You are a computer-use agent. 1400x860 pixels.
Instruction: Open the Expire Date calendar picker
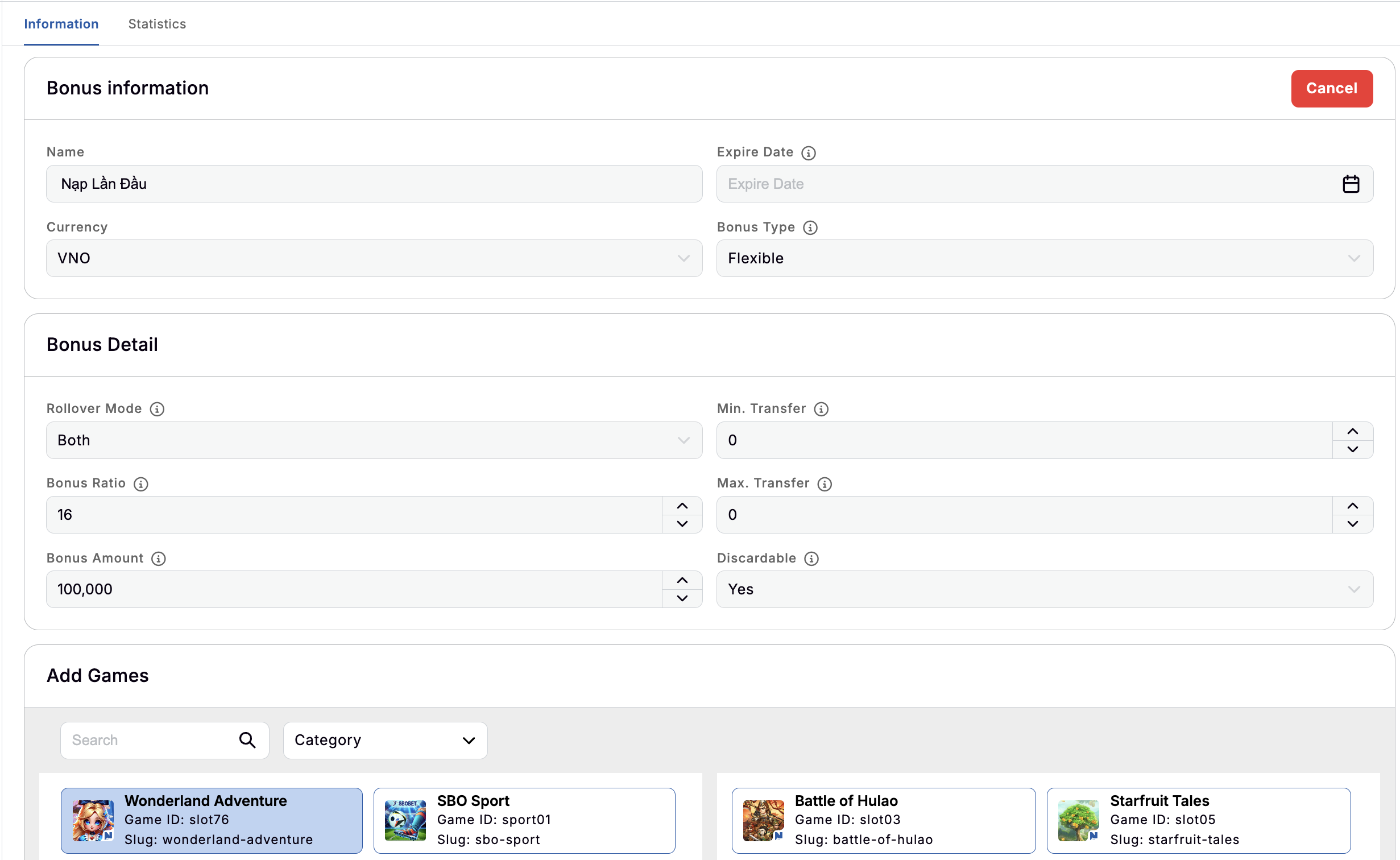[x=1352, y=184]
